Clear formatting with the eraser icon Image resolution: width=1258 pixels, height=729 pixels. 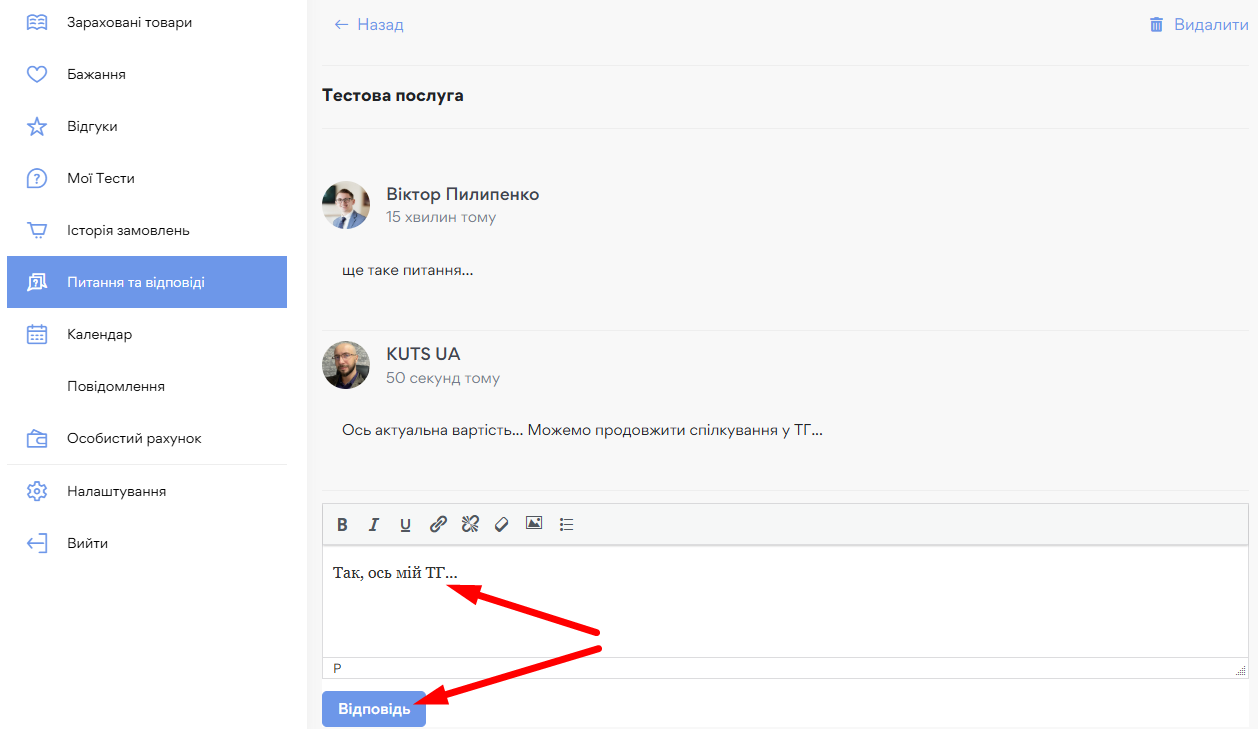[502, 524]
